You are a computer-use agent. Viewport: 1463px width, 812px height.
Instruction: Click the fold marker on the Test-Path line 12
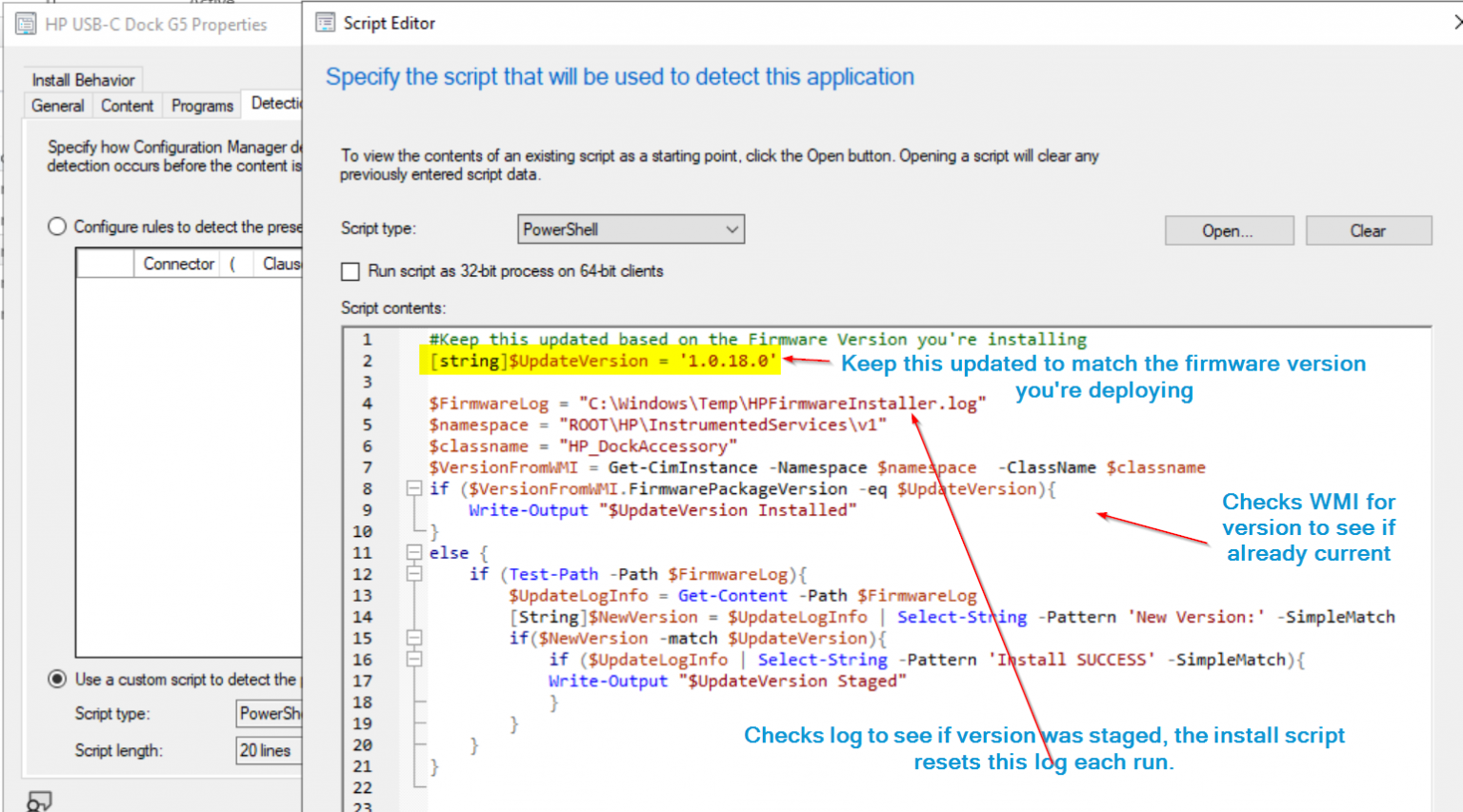[x=413, y=574]
